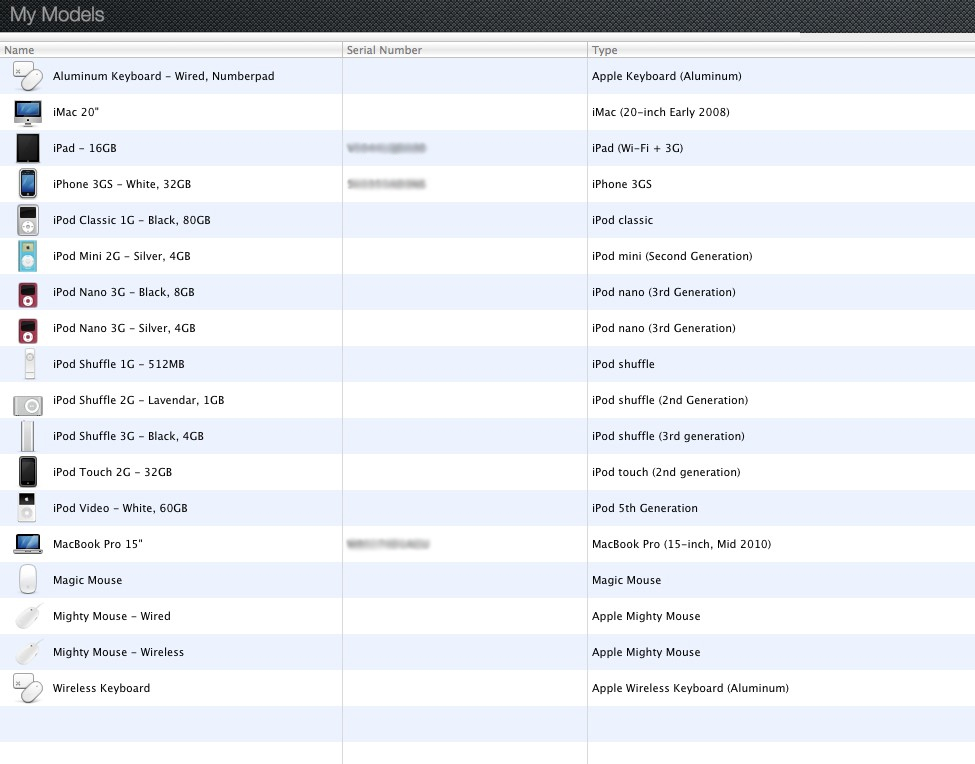Click type "MacBook Pro (15-inch, Mid 2010)"
The width and height of the screenshot is (975, 764).
682,544
